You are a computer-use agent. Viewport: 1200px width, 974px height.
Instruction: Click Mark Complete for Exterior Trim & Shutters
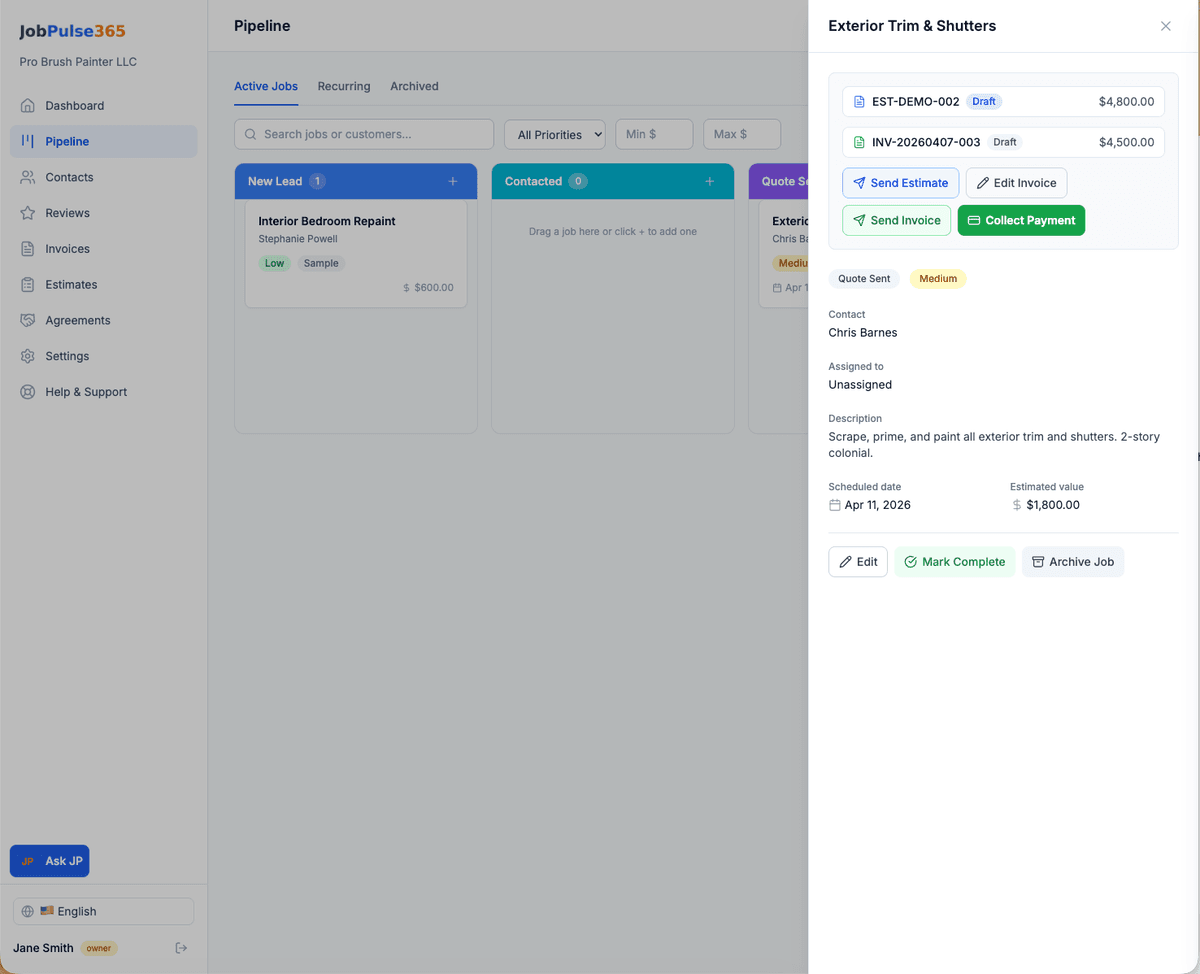point(955,562)
